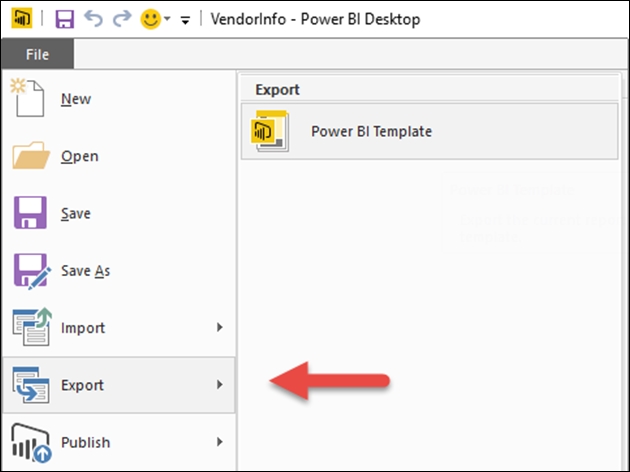
Task: Expand the Export submenu arrow
Action: coord(219,385)
